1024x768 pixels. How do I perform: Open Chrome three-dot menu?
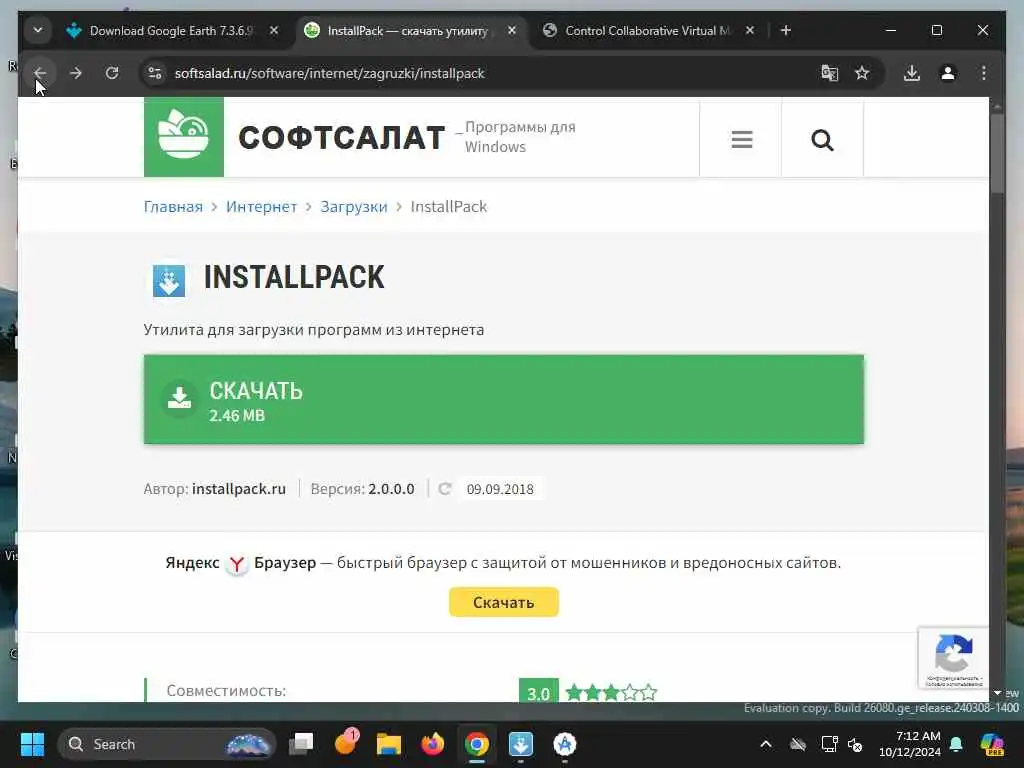pos(984,73)
